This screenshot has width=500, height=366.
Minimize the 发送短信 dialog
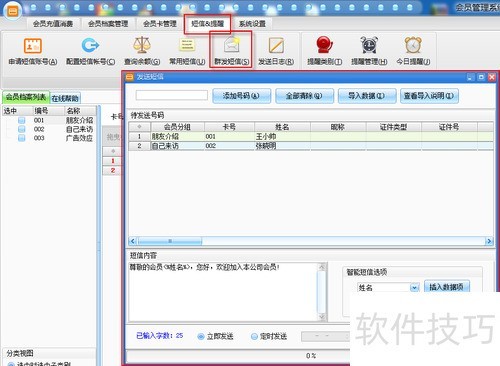470,77
